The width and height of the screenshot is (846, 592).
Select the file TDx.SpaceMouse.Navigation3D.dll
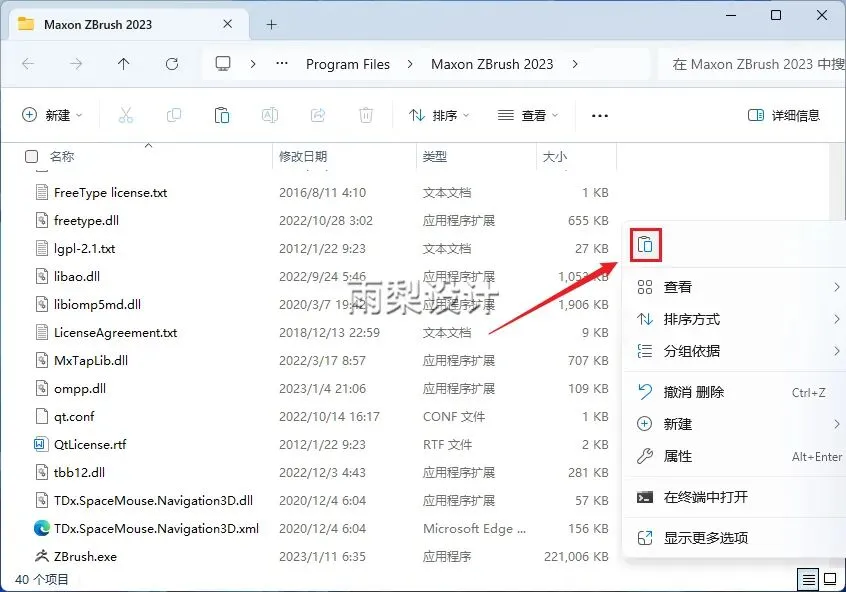[153, 500]
